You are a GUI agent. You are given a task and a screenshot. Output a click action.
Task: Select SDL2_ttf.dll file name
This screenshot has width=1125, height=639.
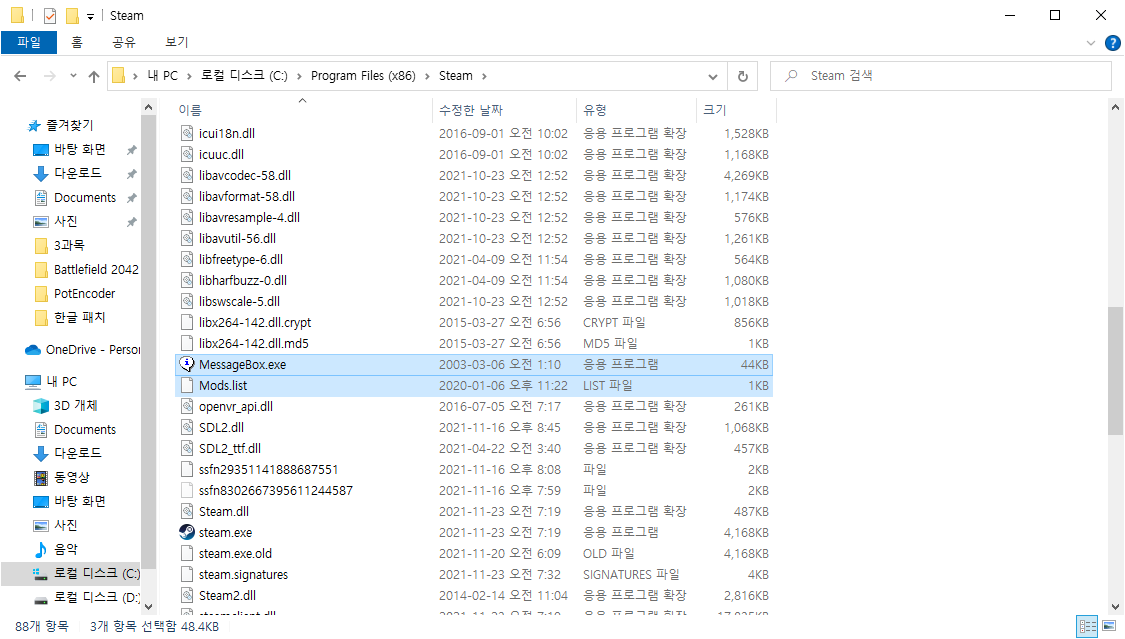pos(230,449)
